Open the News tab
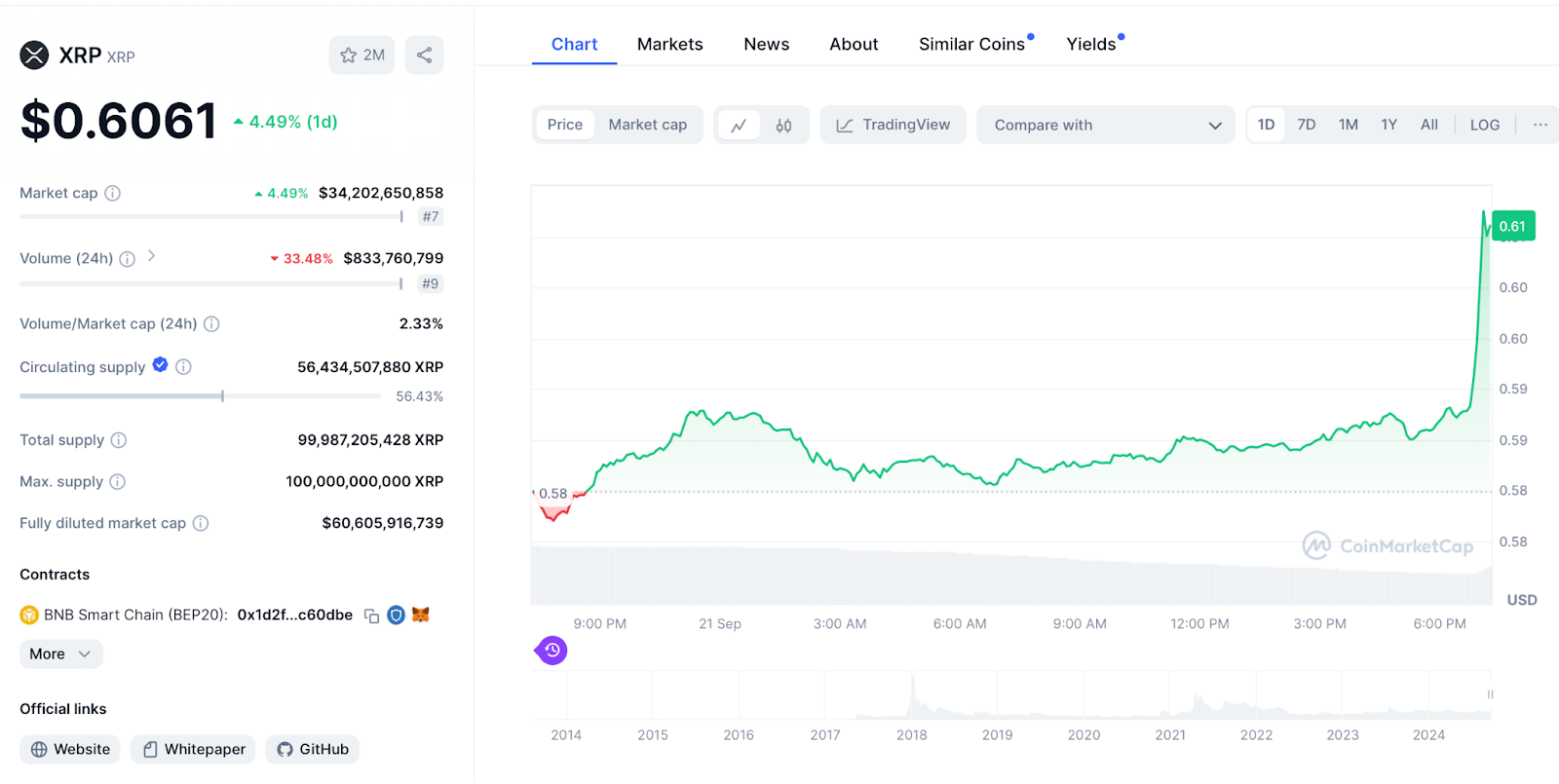This screenshot has height=784, width=1559. pos(767,44)
